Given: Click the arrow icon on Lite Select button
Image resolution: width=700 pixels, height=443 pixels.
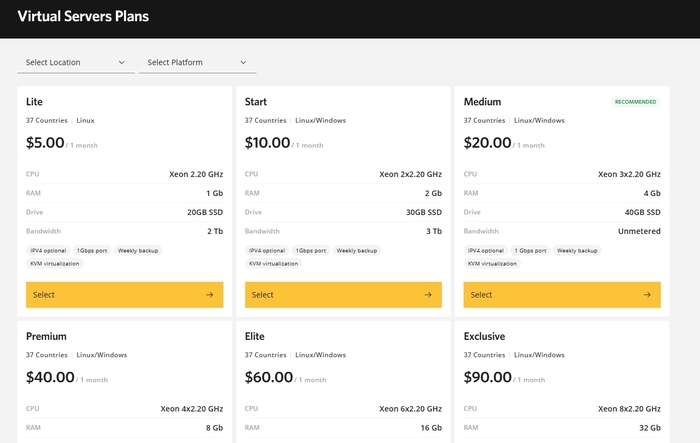Looking at the screenshot, I should [x=209, y=295].
